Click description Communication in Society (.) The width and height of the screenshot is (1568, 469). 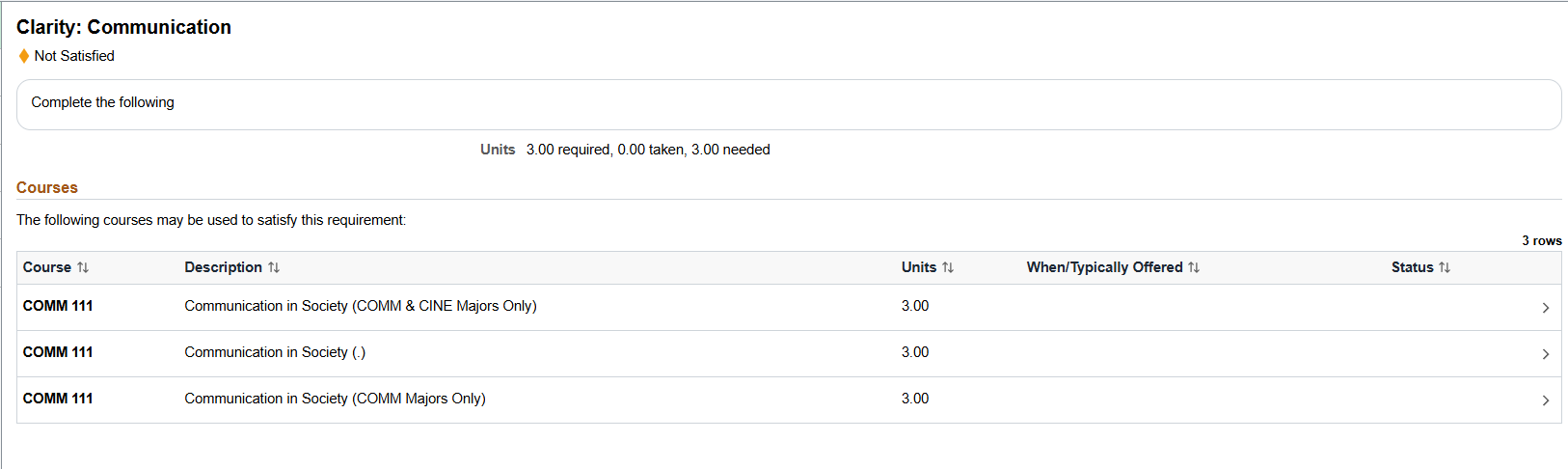[x=275, y=352]
